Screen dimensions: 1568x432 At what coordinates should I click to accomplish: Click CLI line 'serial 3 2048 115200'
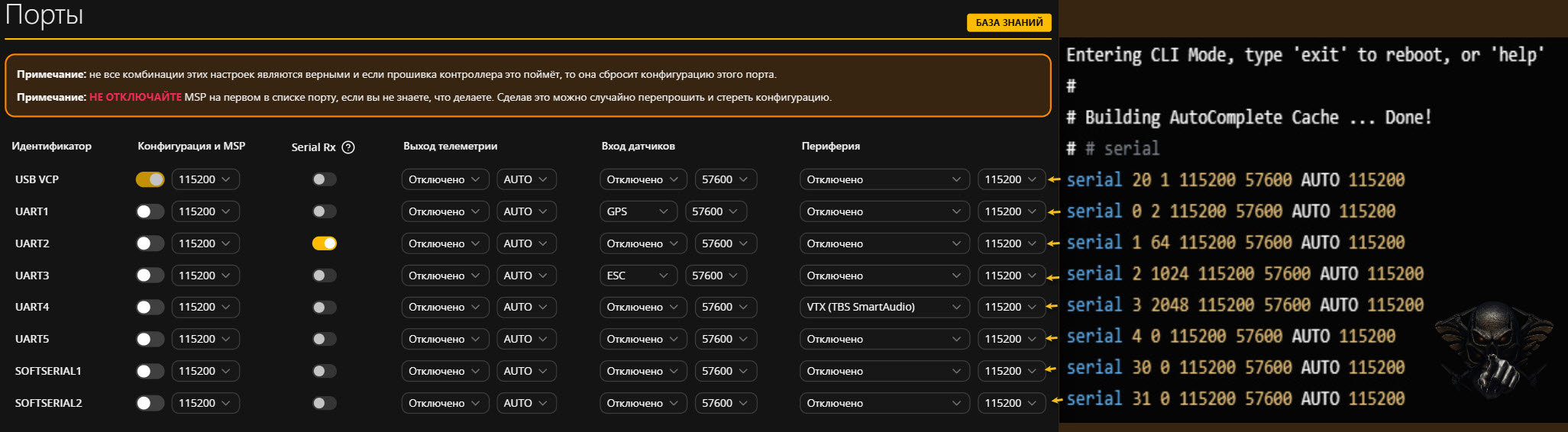point(1245,305)
